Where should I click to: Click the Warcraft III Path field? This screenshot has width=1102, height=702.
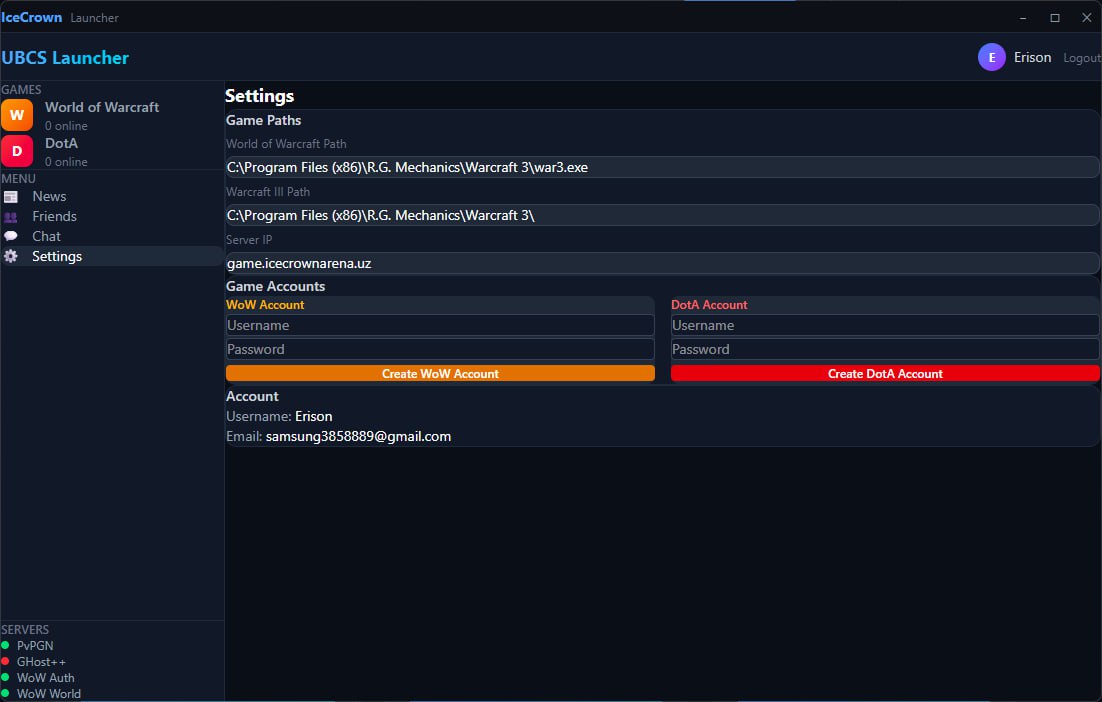(x=662, y=215)
